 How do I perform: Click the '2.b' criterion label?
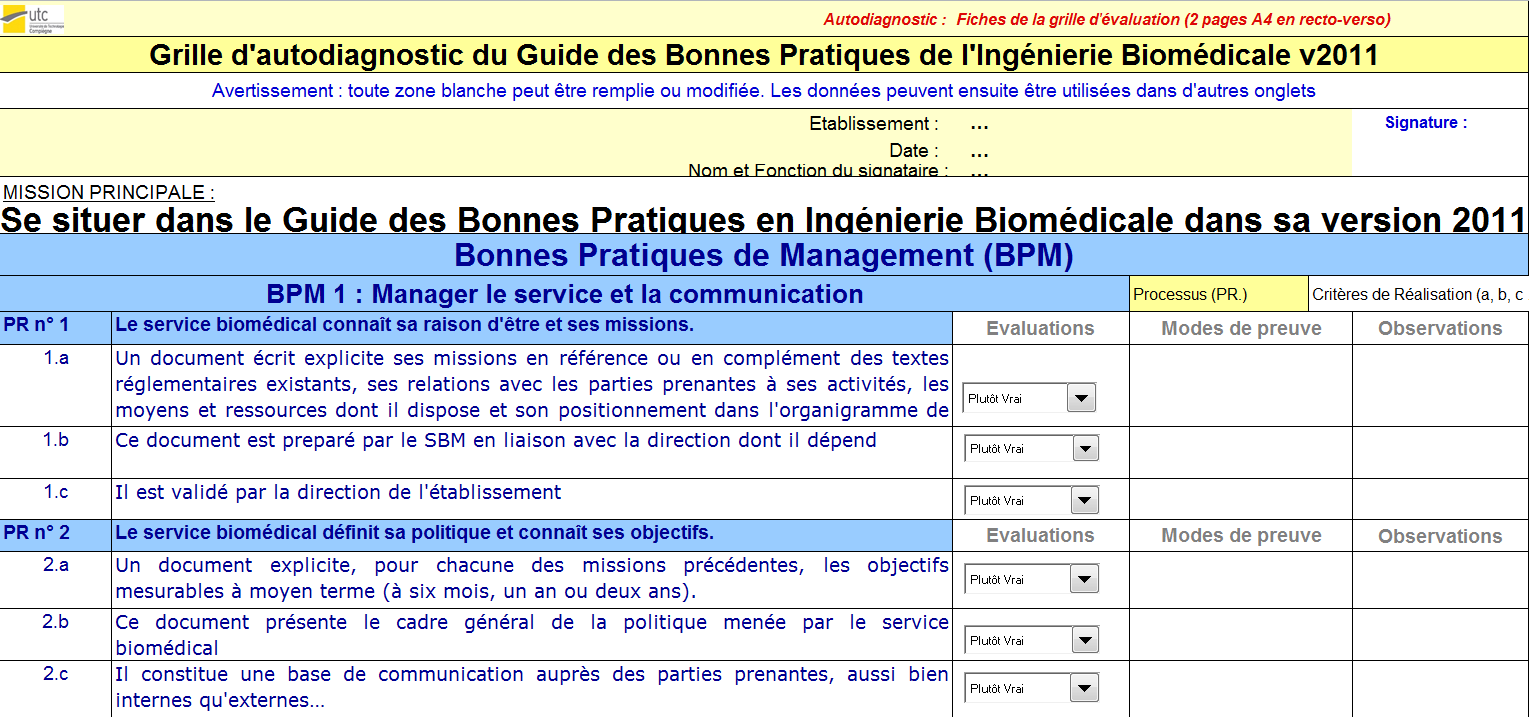pos(56,621)
